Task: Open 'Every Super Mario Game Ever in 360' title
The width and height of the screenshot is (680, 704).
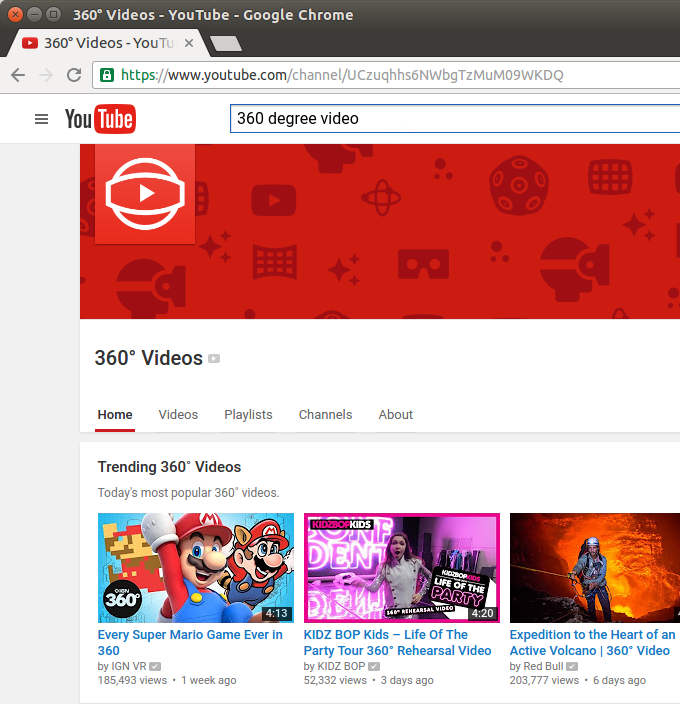Action: pos(190,642)
